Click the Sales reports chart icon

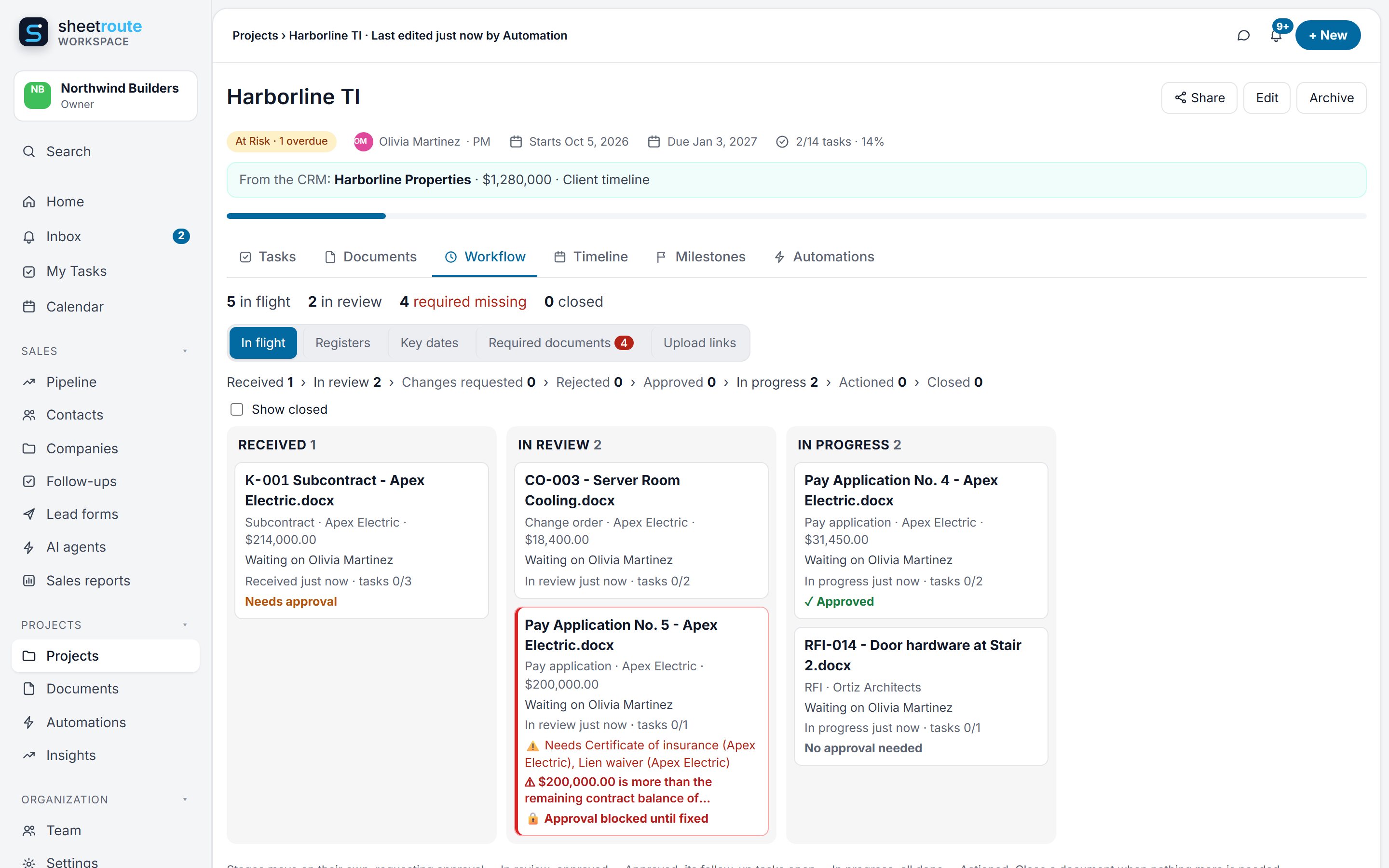pos(29,581)
